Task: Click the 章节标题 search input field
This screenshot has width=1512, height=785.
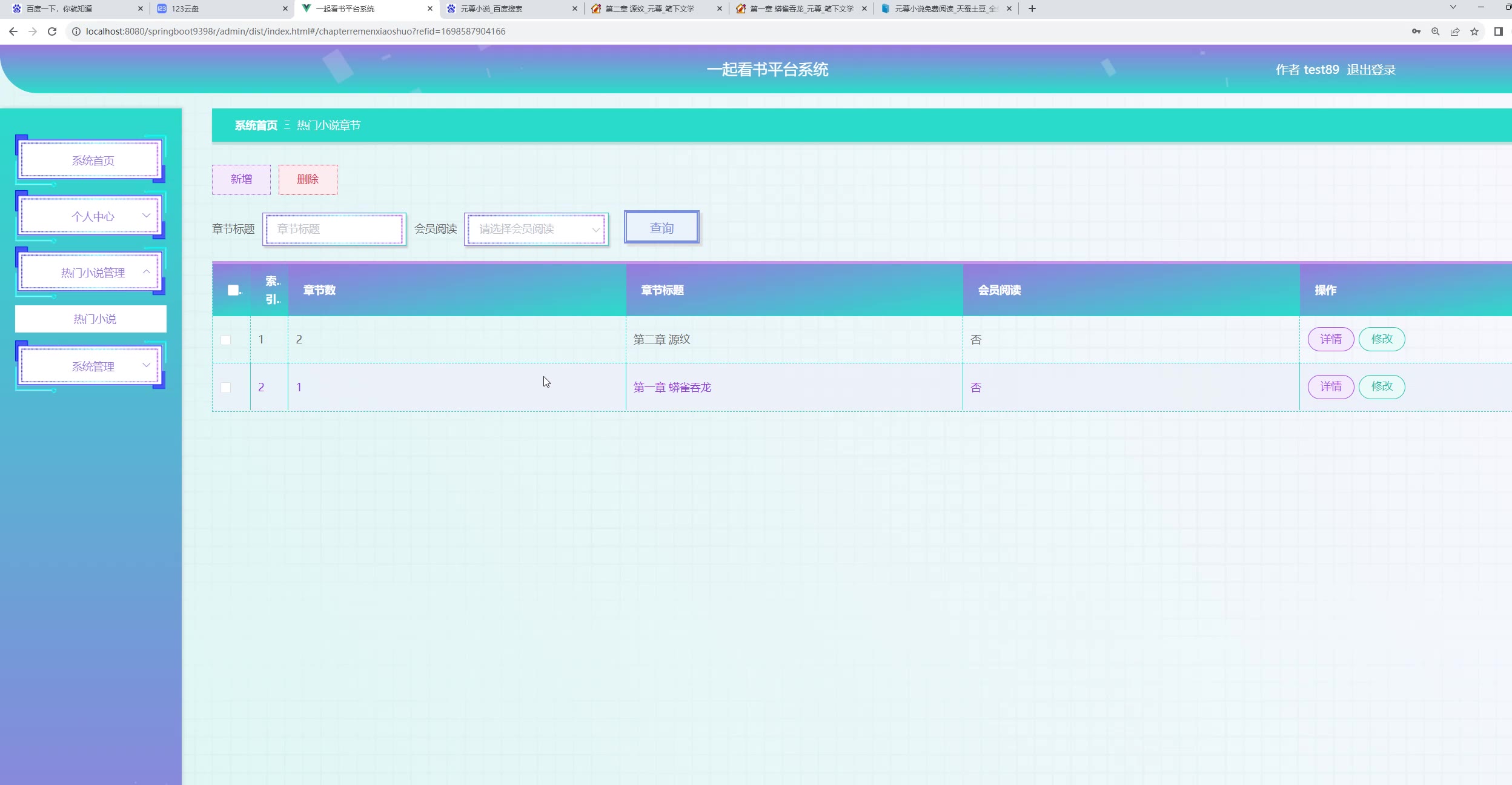Action: pyautogui.click(x=334, y=229)
